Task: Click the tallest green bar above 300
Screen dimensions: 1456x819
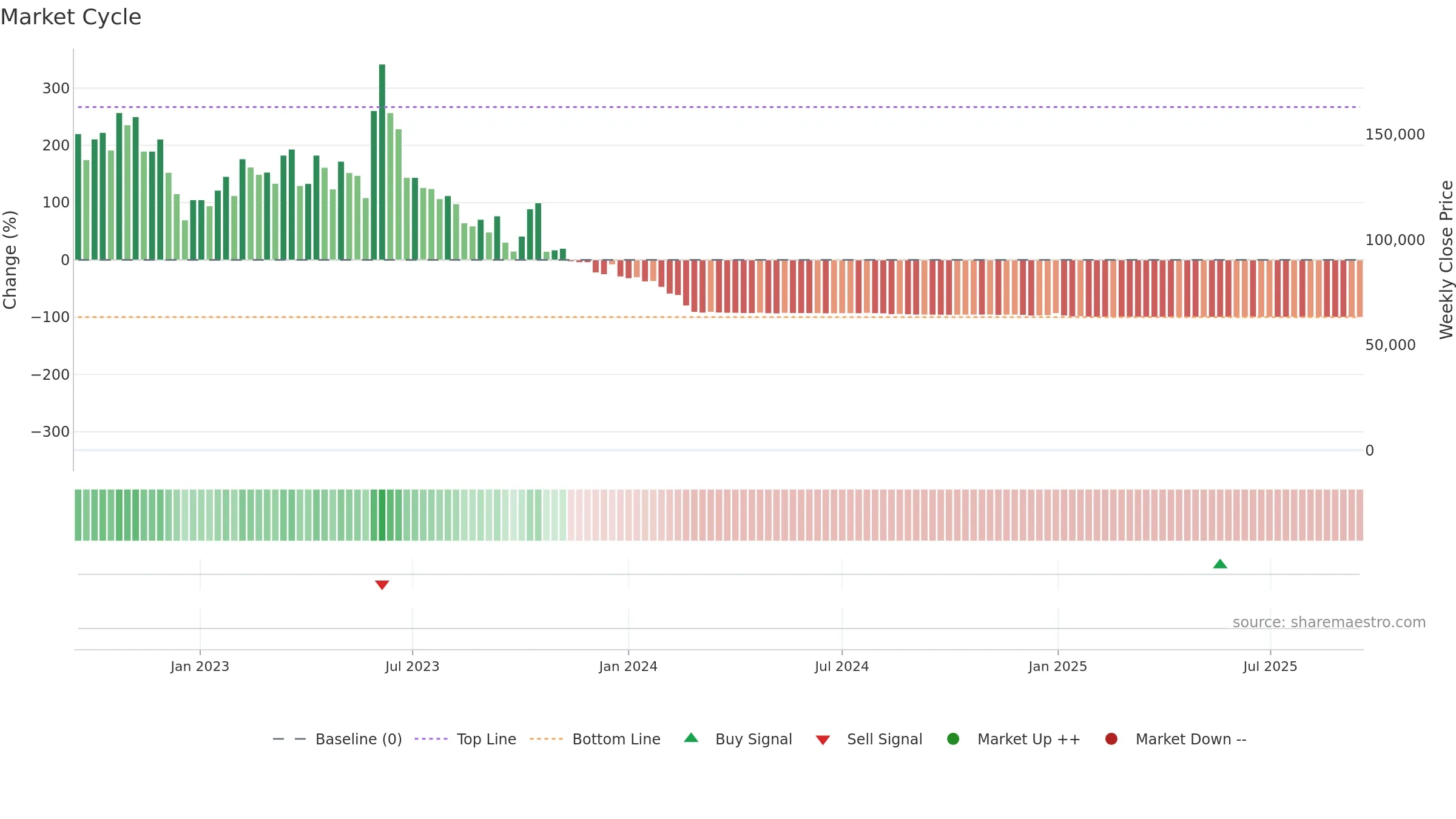Action: coord(382,162)
